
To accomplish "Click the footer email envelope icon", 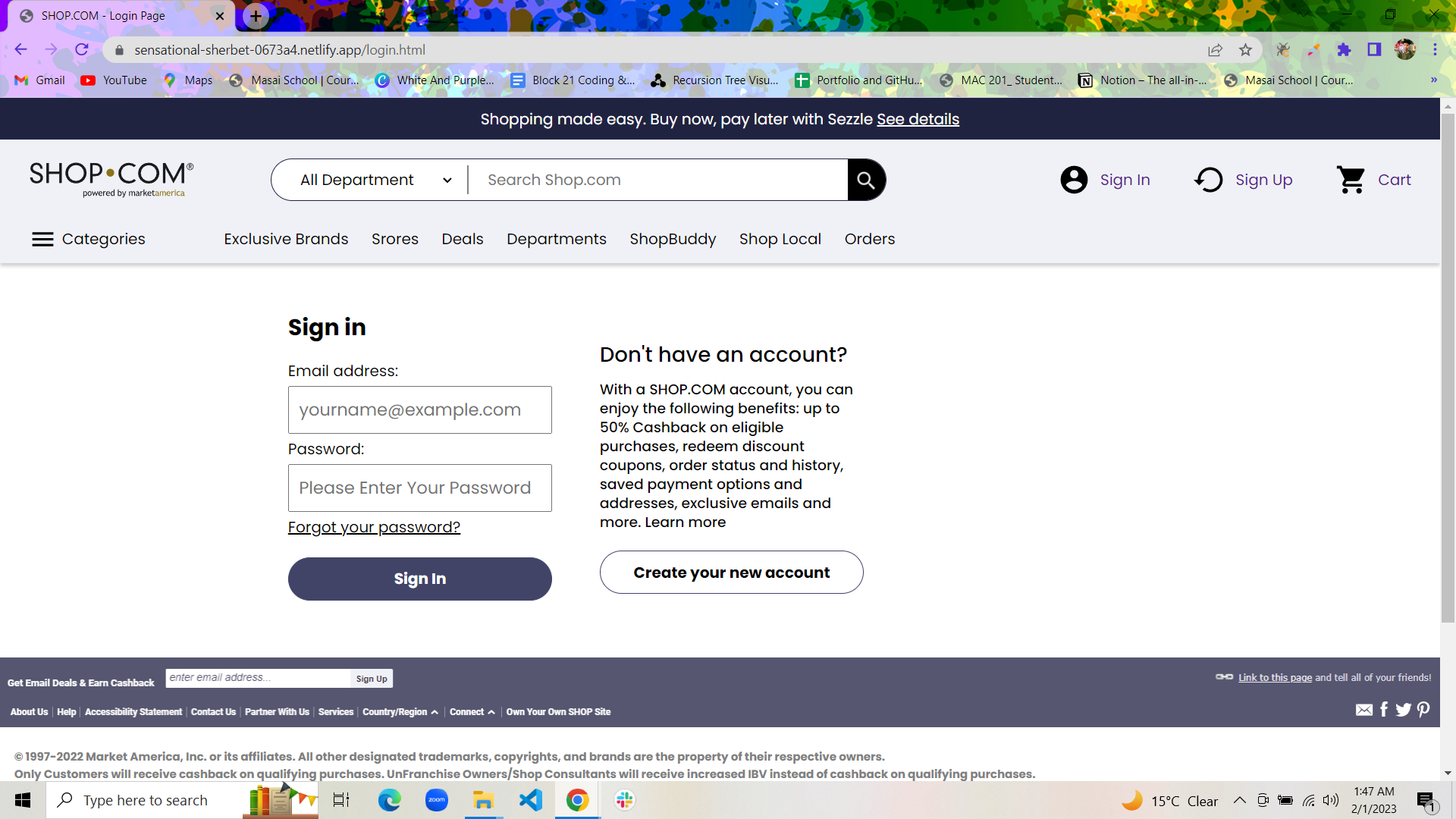I will pyautogui.click(x=1364, y=710).
